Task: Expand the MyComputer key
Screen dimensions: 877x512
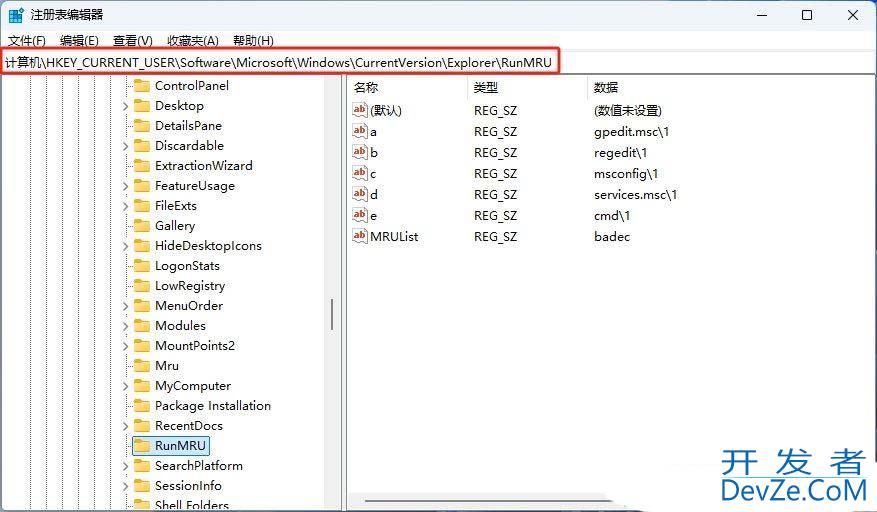Action: (125, 386)
